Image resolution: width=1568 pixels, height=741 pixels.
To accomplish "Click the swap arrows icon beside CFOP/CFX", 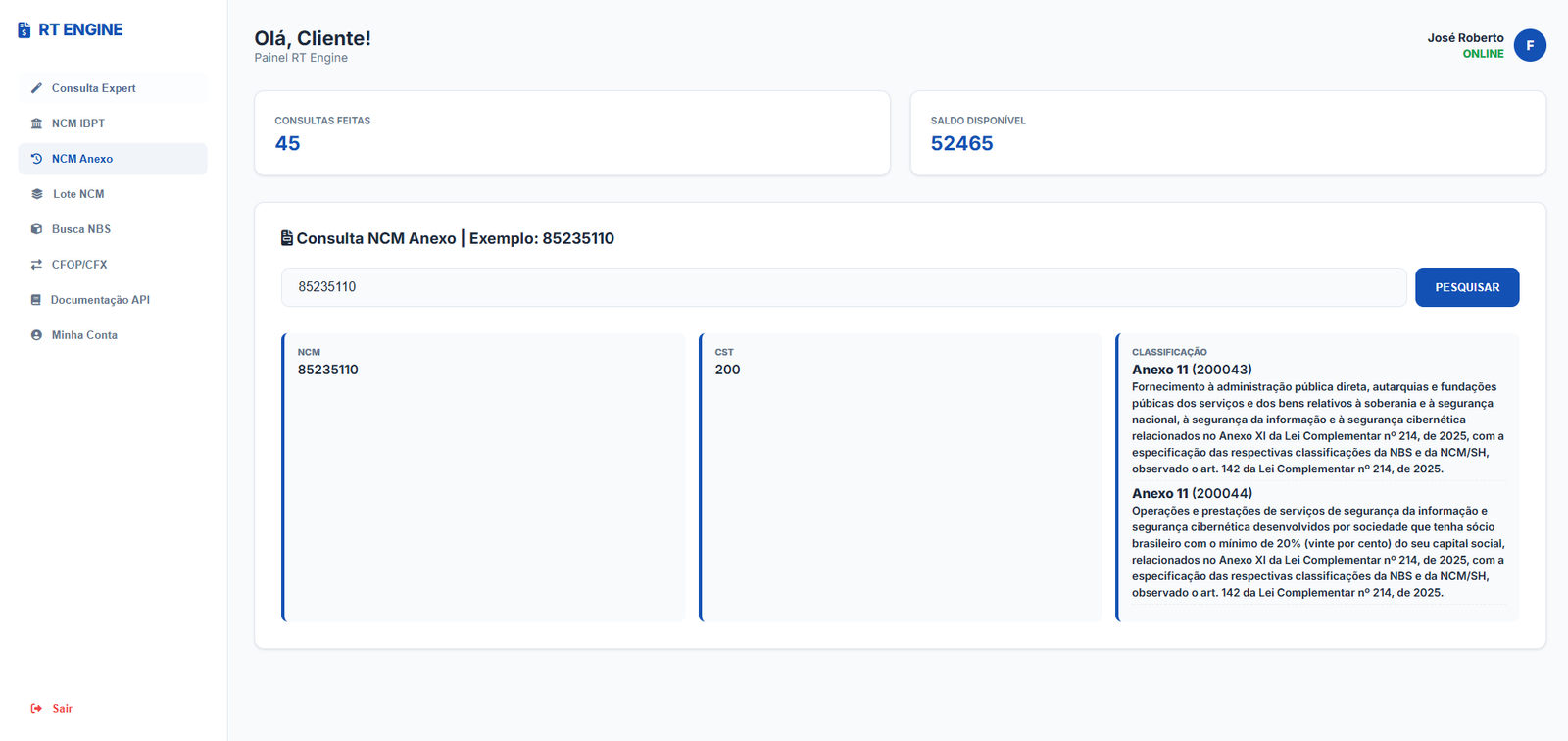I will tap(36, 265).
